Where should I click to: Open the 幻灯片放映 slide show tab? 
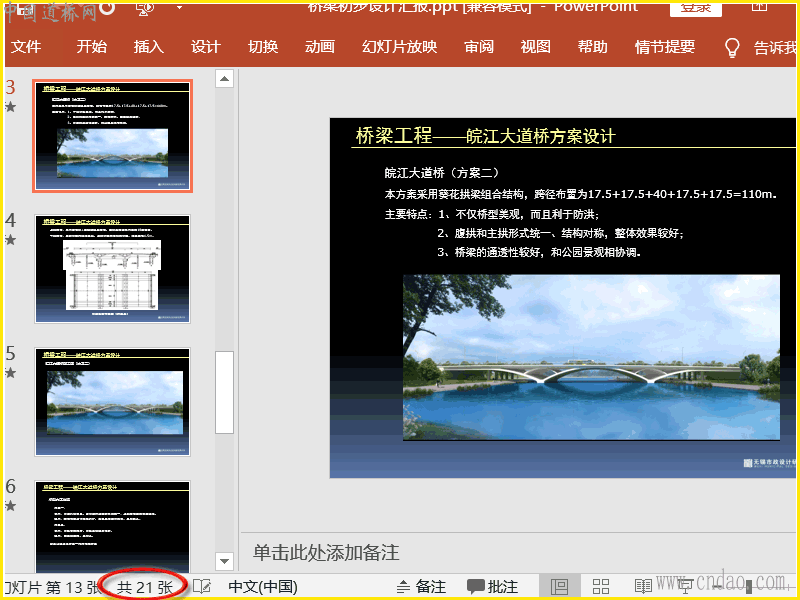coord(399,47)
